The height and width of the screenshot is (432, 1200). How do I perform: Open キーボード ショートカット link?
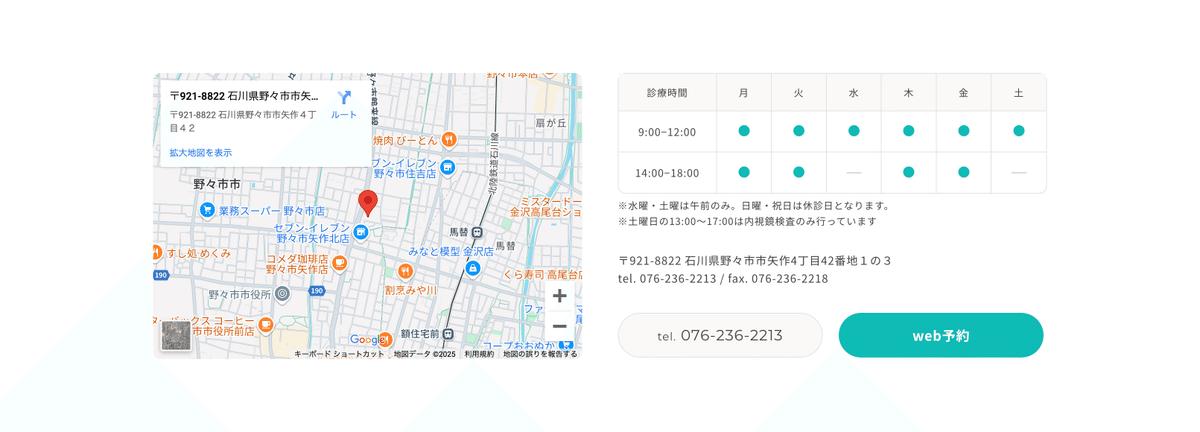tap(339, 354)
